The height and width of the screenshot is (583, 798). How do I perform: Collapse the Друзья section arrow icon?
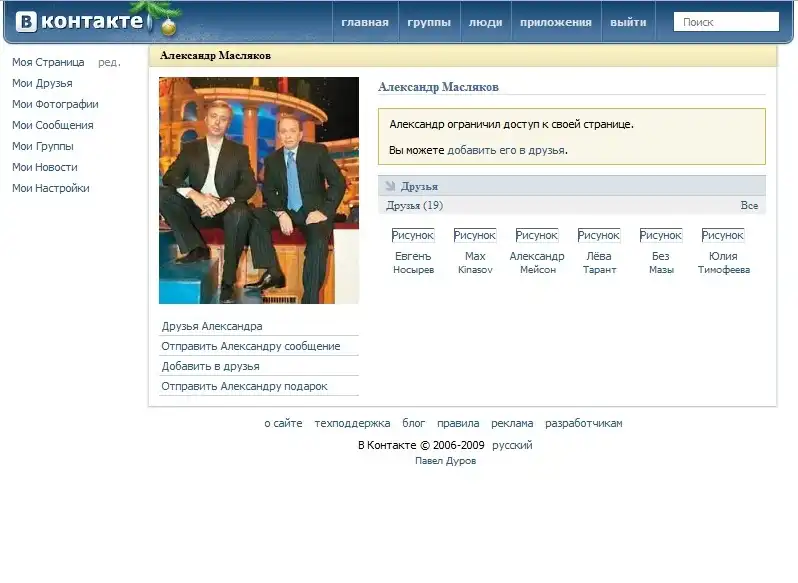(390, 186)
